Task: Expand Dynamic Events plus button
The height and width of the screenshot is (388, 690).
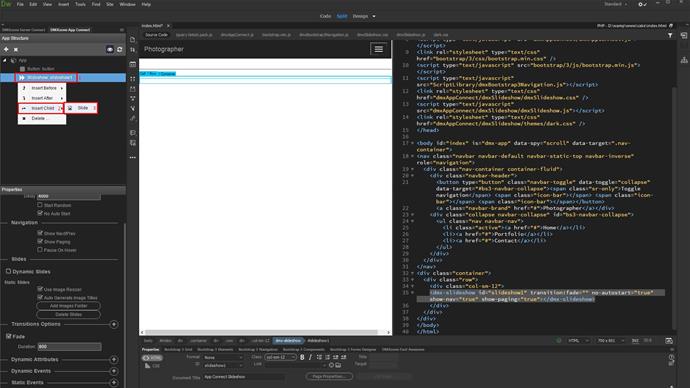Action: [x=114, y=371]
